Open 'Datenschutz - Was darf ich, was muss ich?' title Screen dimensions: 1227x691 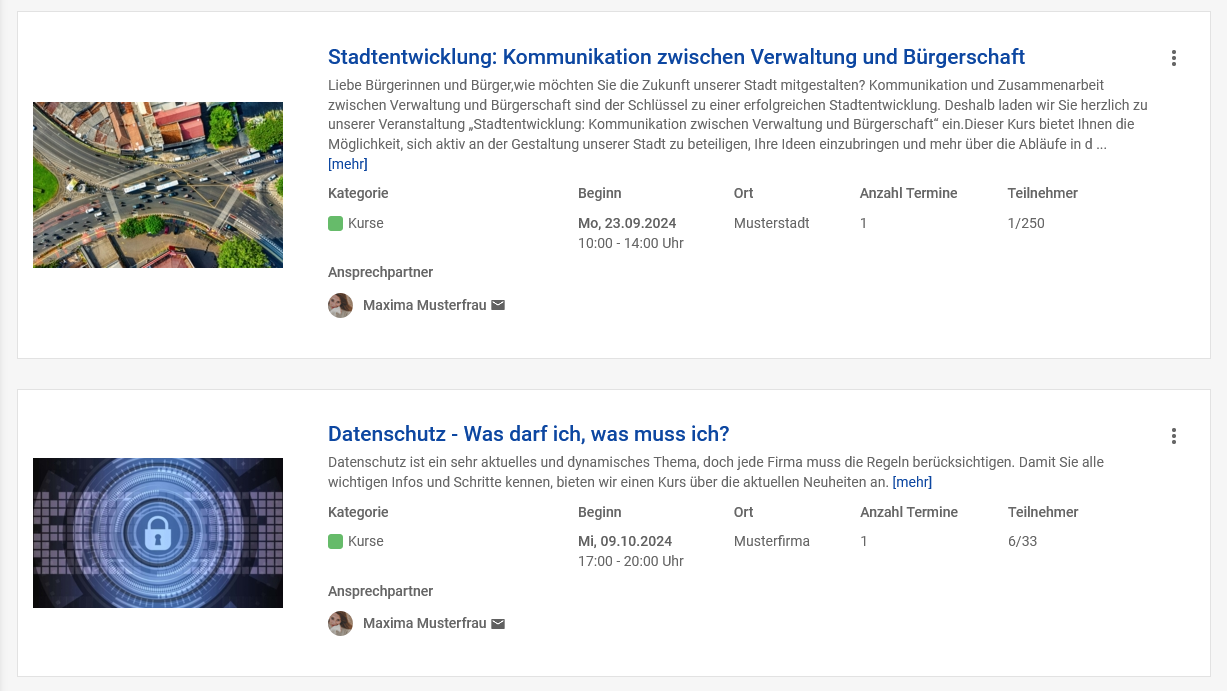[x=529, y=434]
